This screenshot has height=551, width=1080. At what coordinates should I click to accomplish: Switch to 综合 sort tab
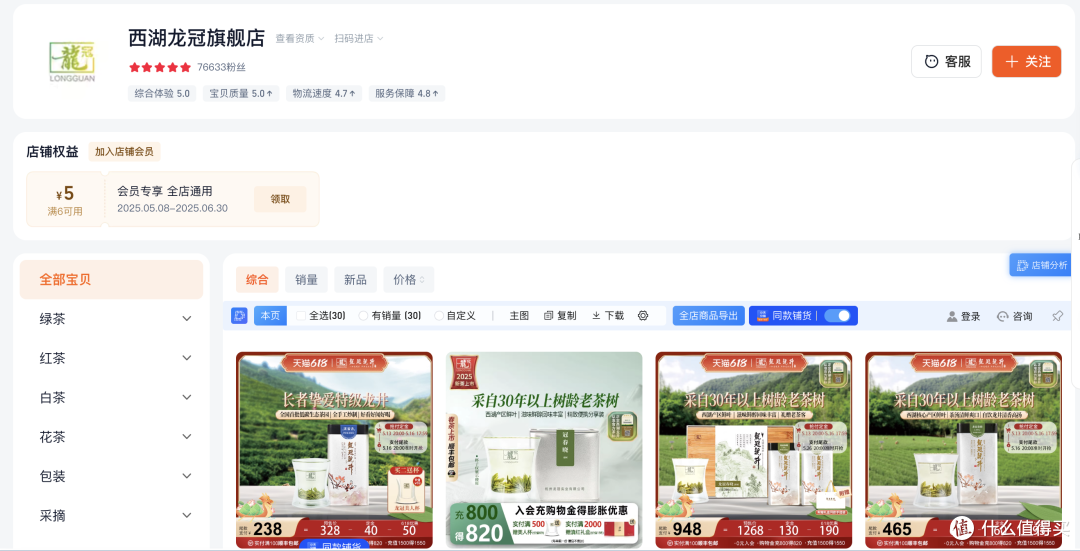[x=257, y=280]
